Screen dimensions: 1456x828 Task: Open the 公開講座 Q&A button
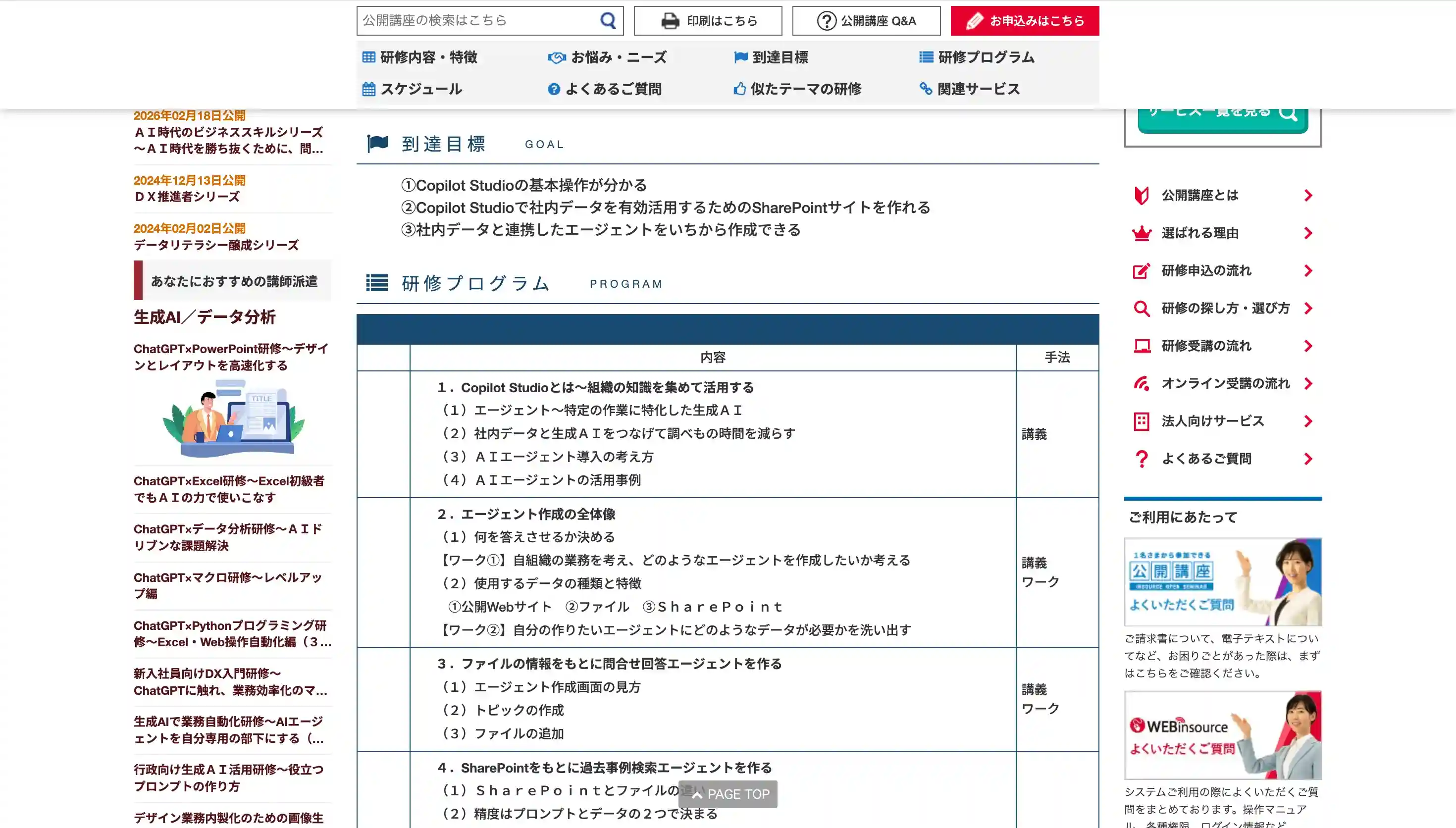click(867, 21)
